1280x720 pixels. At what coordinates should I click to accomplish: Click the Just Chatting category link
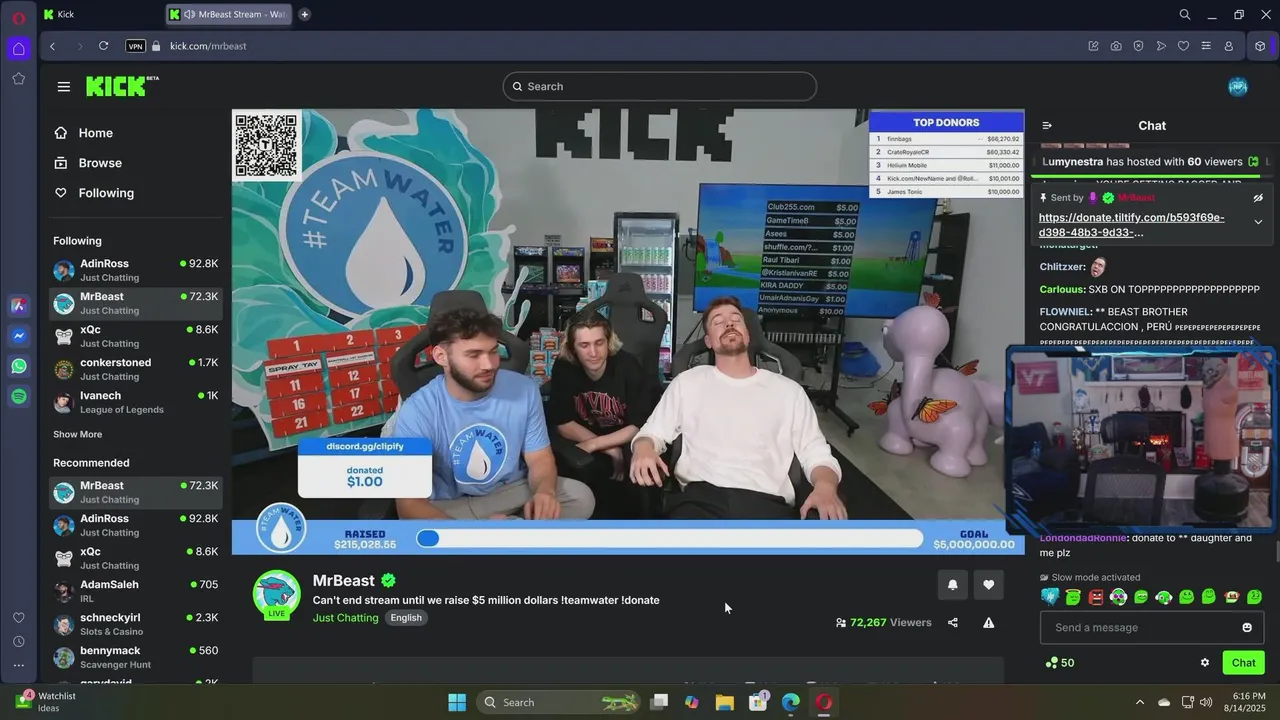point(346,618)
